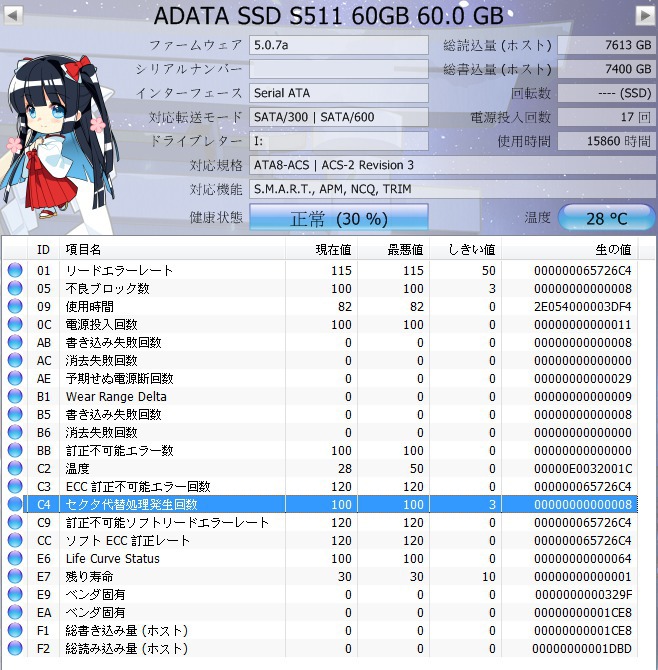
Task: Click status icon for row EA
Action: [15, 612]
